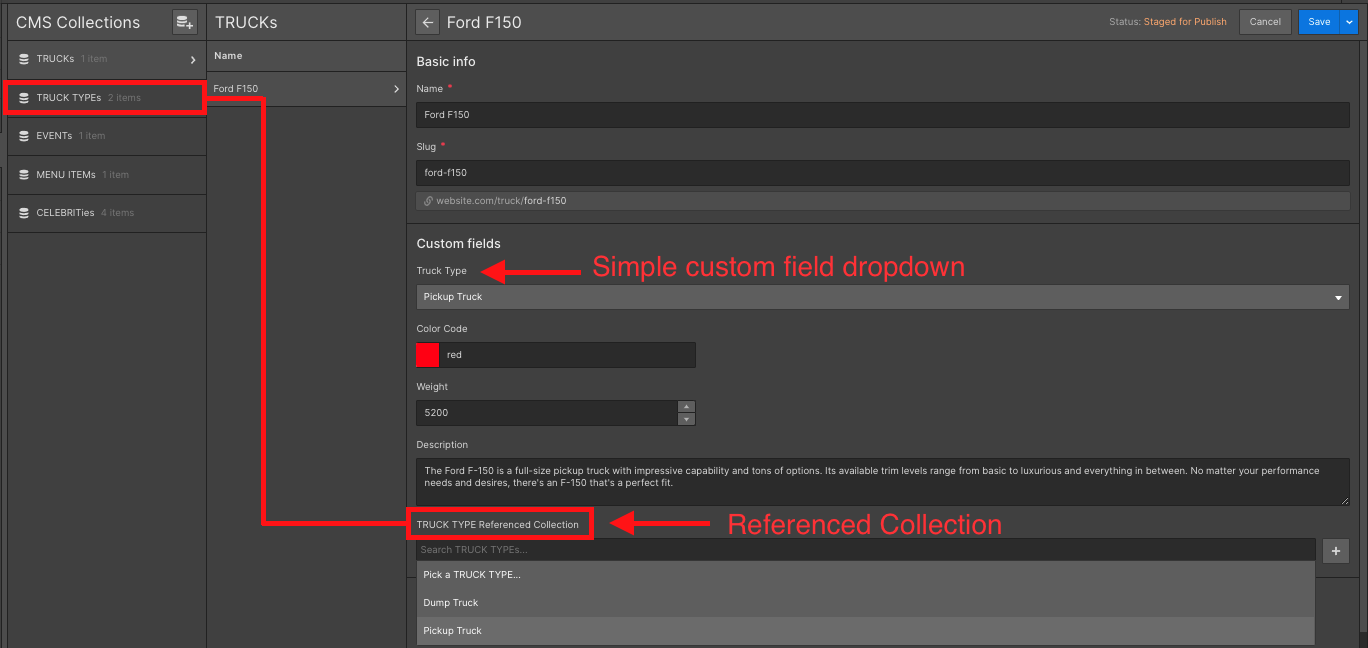The image size is (1368, 648).
Task: Click the red Color Code swatch
Action: pos(428,355)
